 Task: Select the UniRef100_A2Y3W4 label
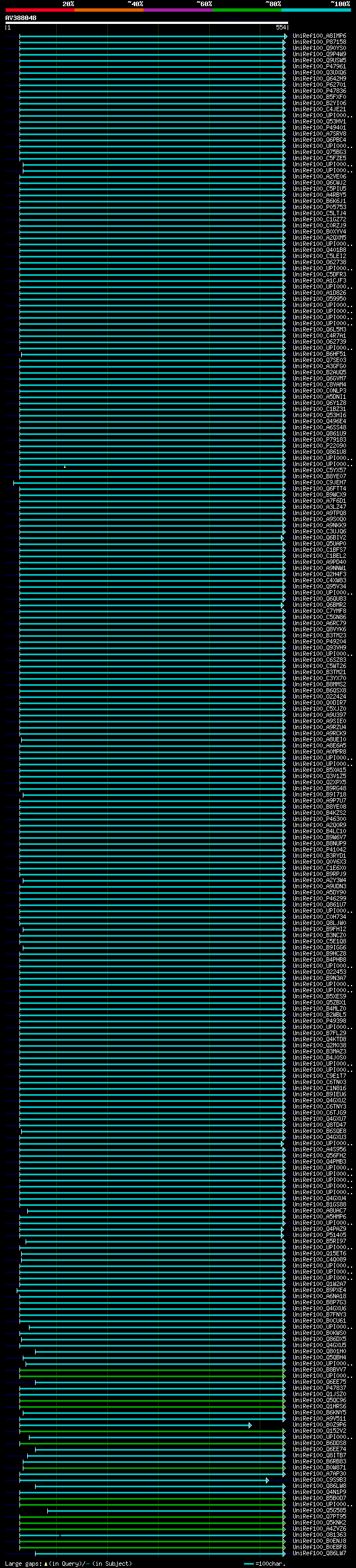tap(319, 880)
